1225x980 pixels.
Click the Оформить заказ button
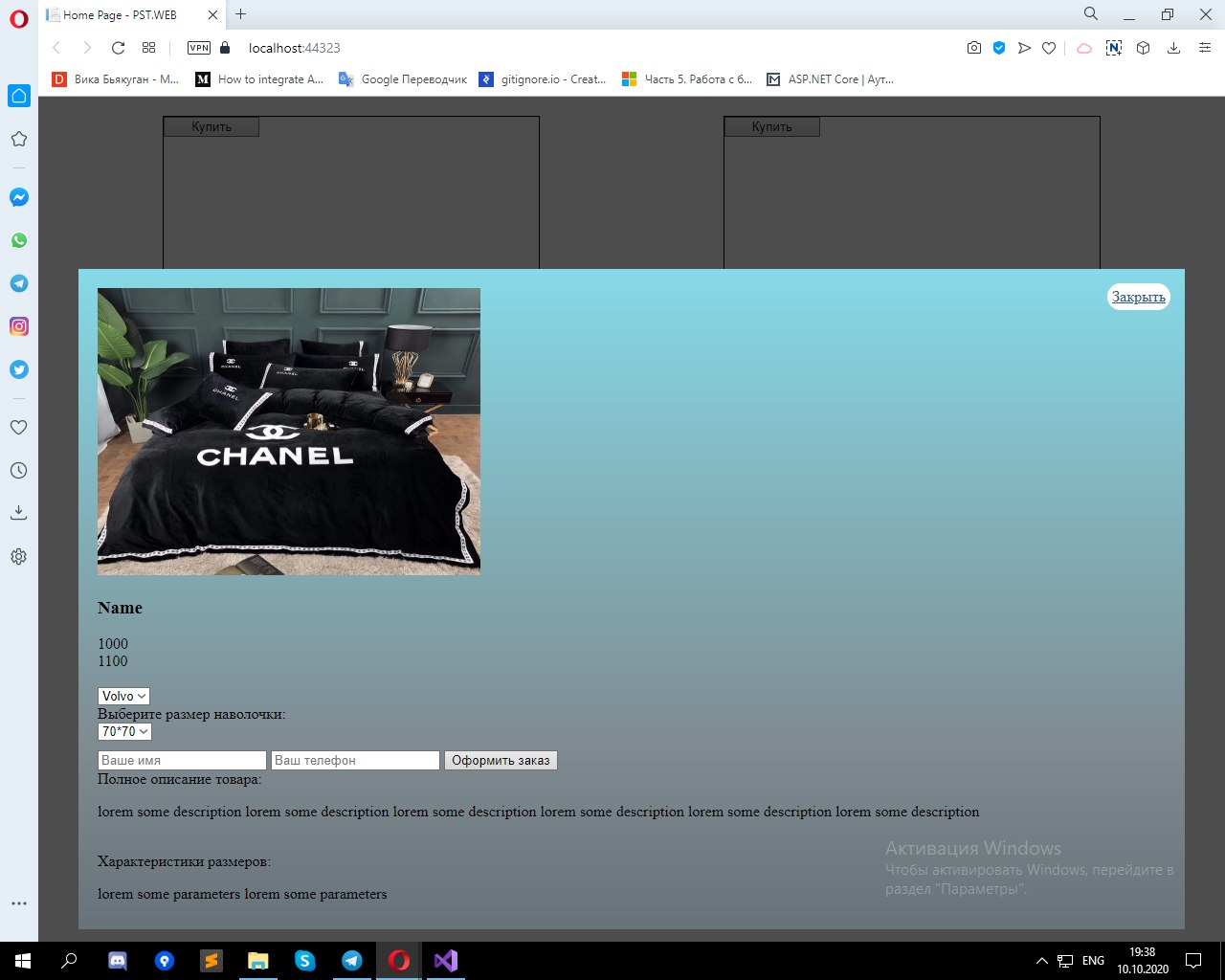501,760
